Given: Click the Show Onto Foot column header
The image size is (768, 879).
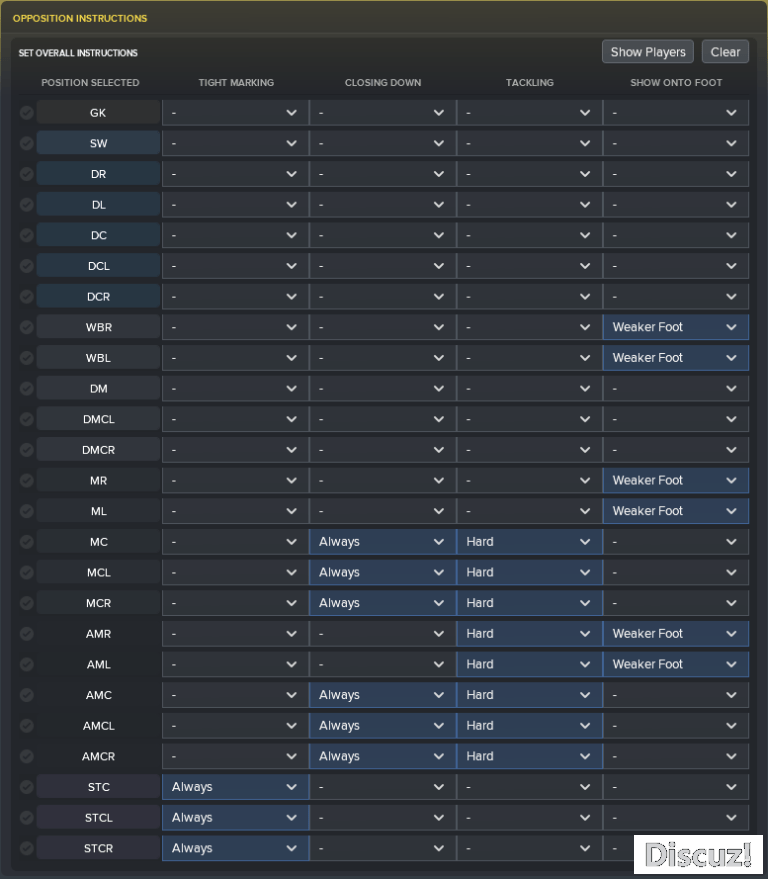Looking at the screenshot, I should tap(676, 82).
